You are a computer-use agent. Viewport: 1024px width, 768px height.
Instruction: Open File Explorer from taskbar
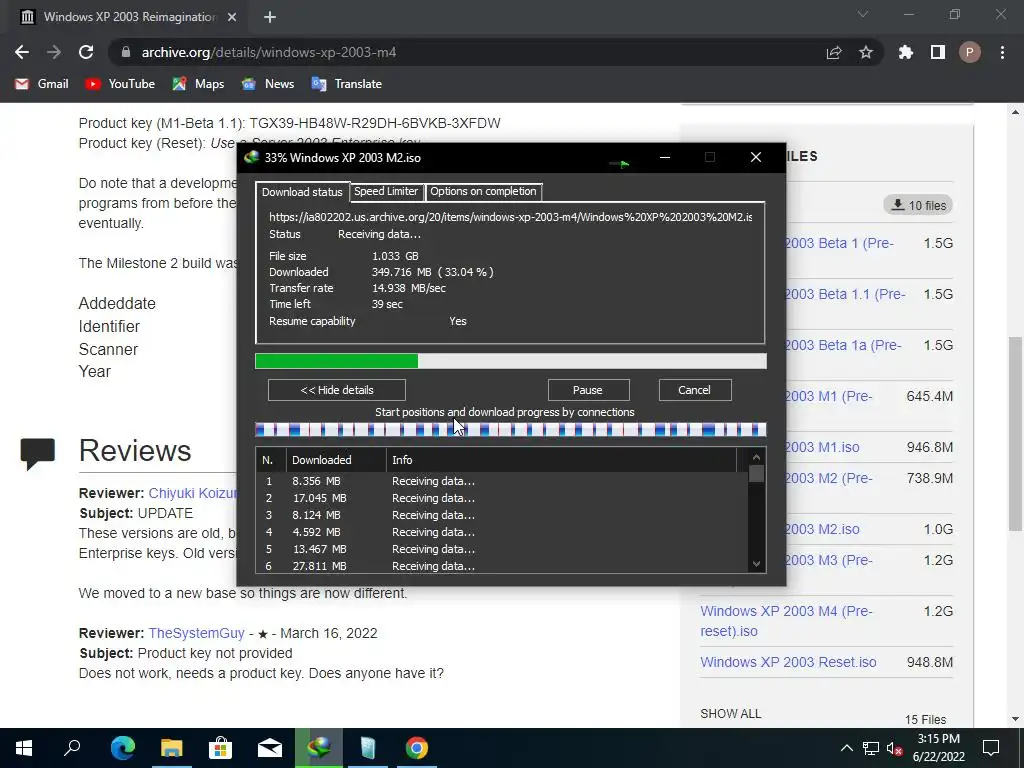point(172,748)
